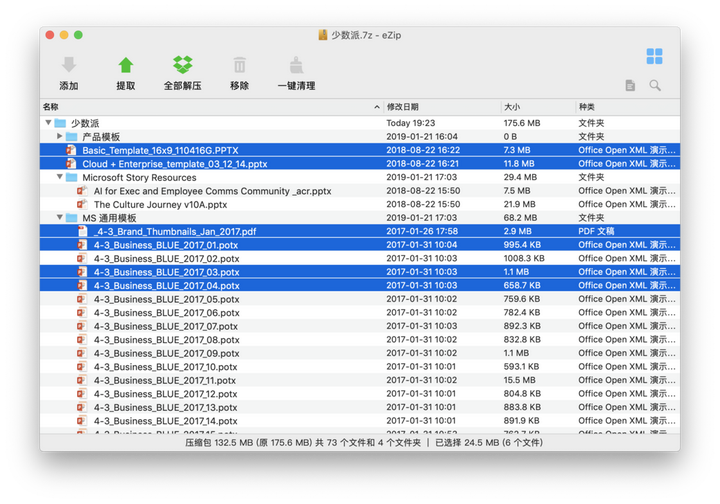Click status bar selected 24.5 MB text

[x=489, y=442]
